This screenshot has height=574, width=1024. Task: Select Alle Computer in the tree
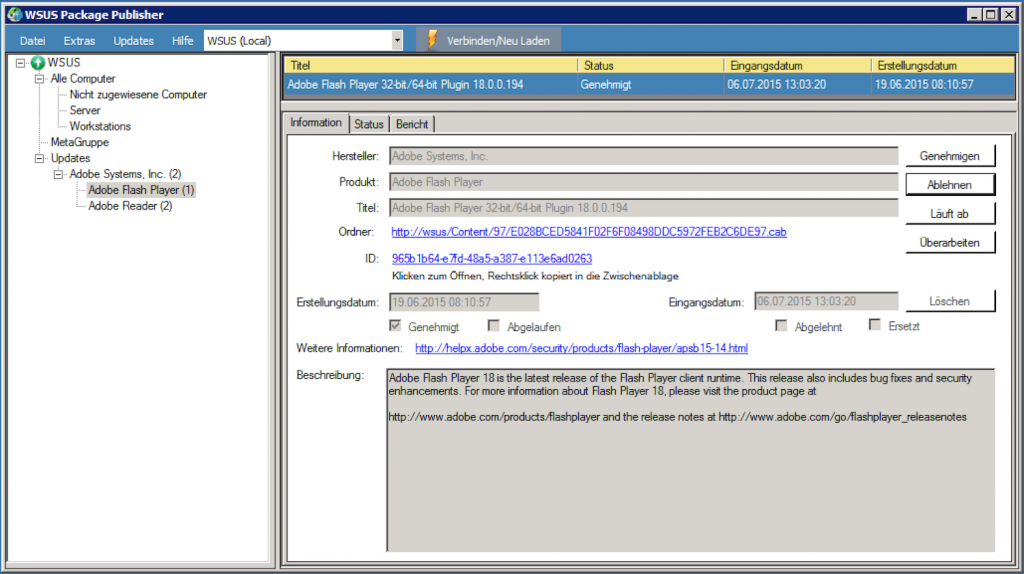tap(83, 78)
